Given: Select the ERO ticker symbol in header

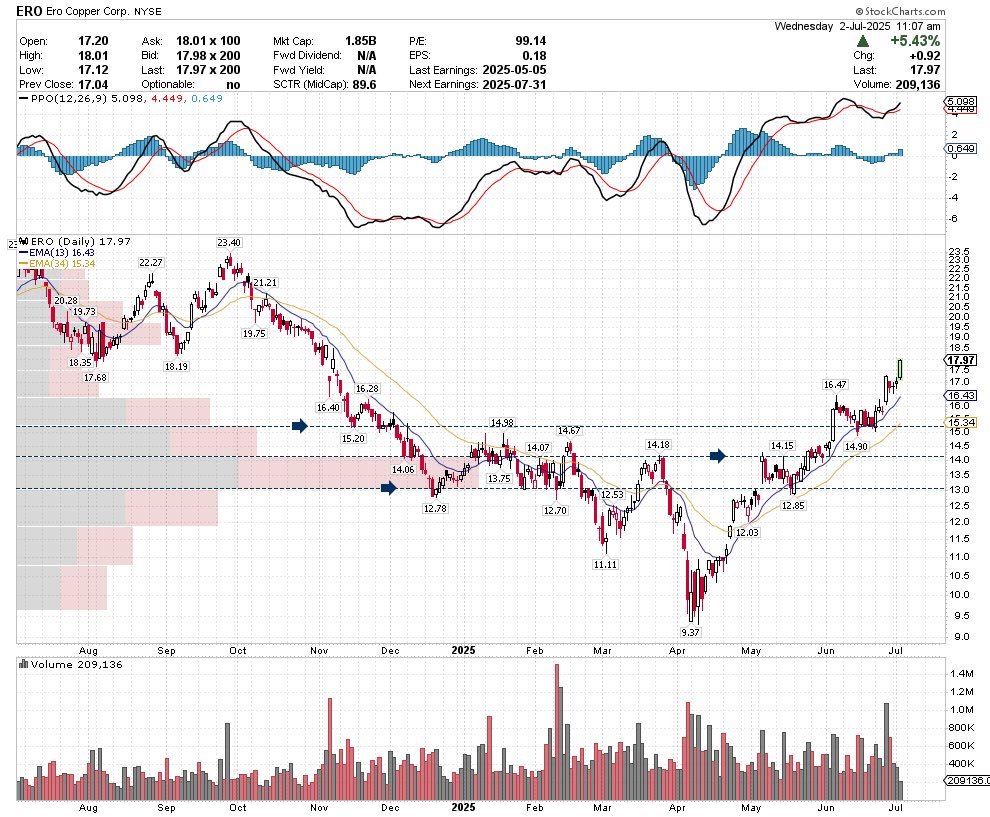Looking at the screenshot, I should [x=30, y=11].
